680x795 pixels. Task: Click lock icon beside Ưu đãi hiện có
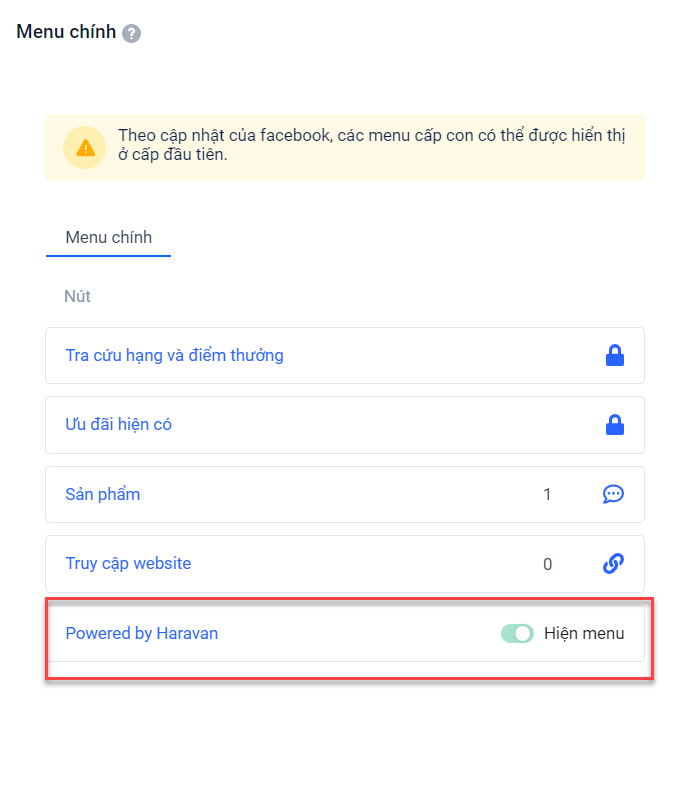click(614, 425)
